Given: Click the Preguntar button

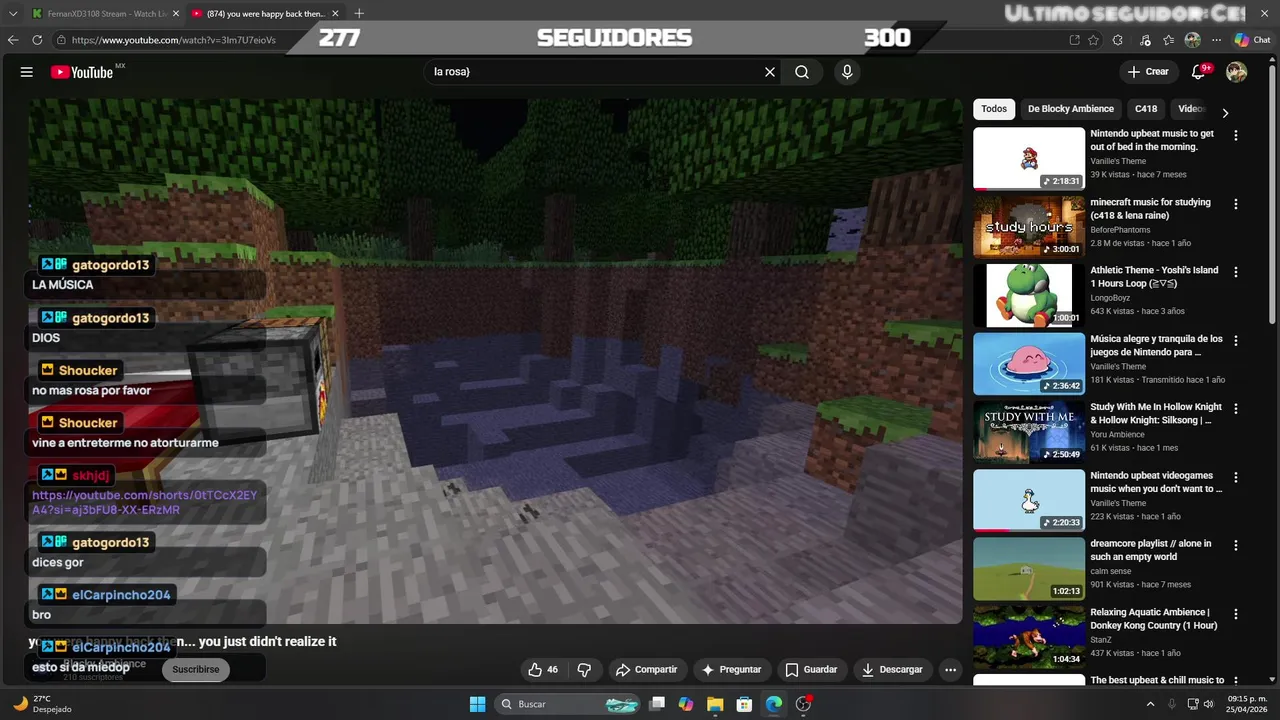Looking at the screenshot, I should click(732, 670).
